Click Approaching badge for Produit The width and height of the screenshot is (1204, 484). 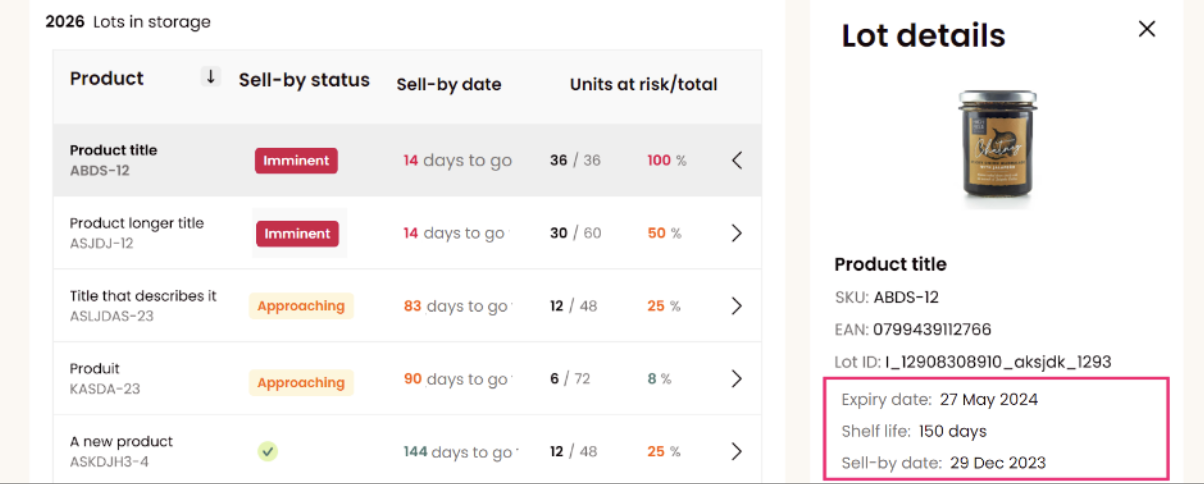(300, 382)
